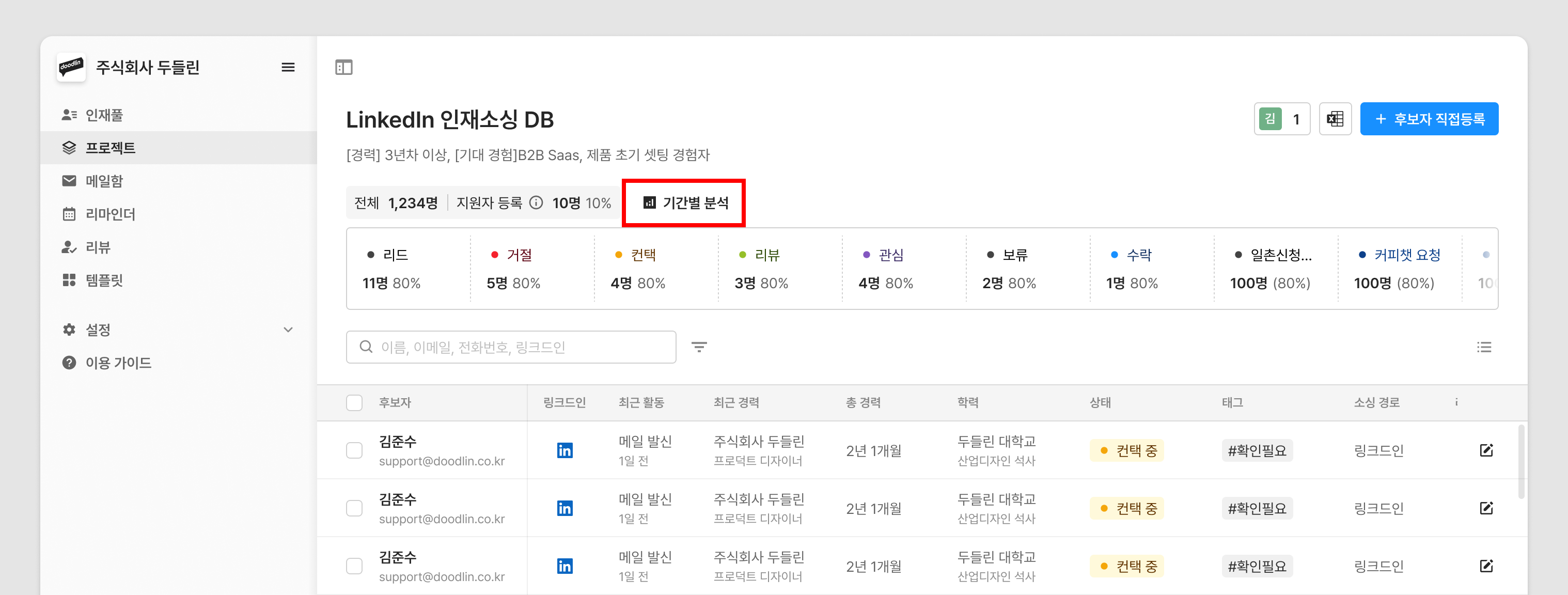This screenshot has width=1568, height=595.
Task: Filter by the 일촌신청 stage card
Action: (x=1276, y=269)
